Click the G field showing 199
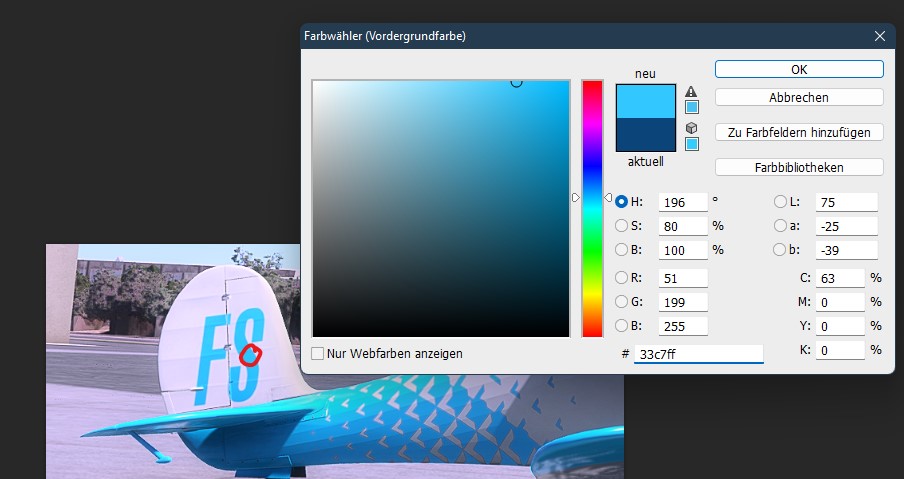The width and height of the screenshot is (904, 479). pos(683,302)
